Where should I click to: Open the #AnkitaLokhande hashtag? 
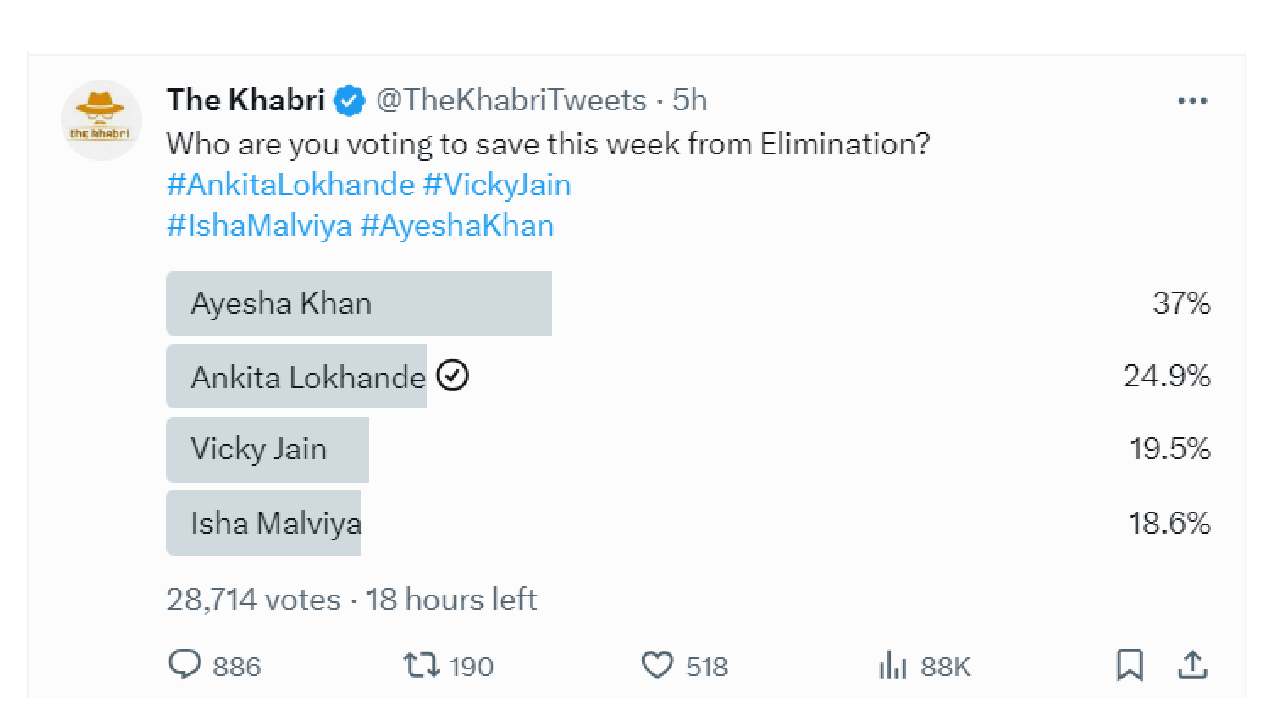coord(290,185)
